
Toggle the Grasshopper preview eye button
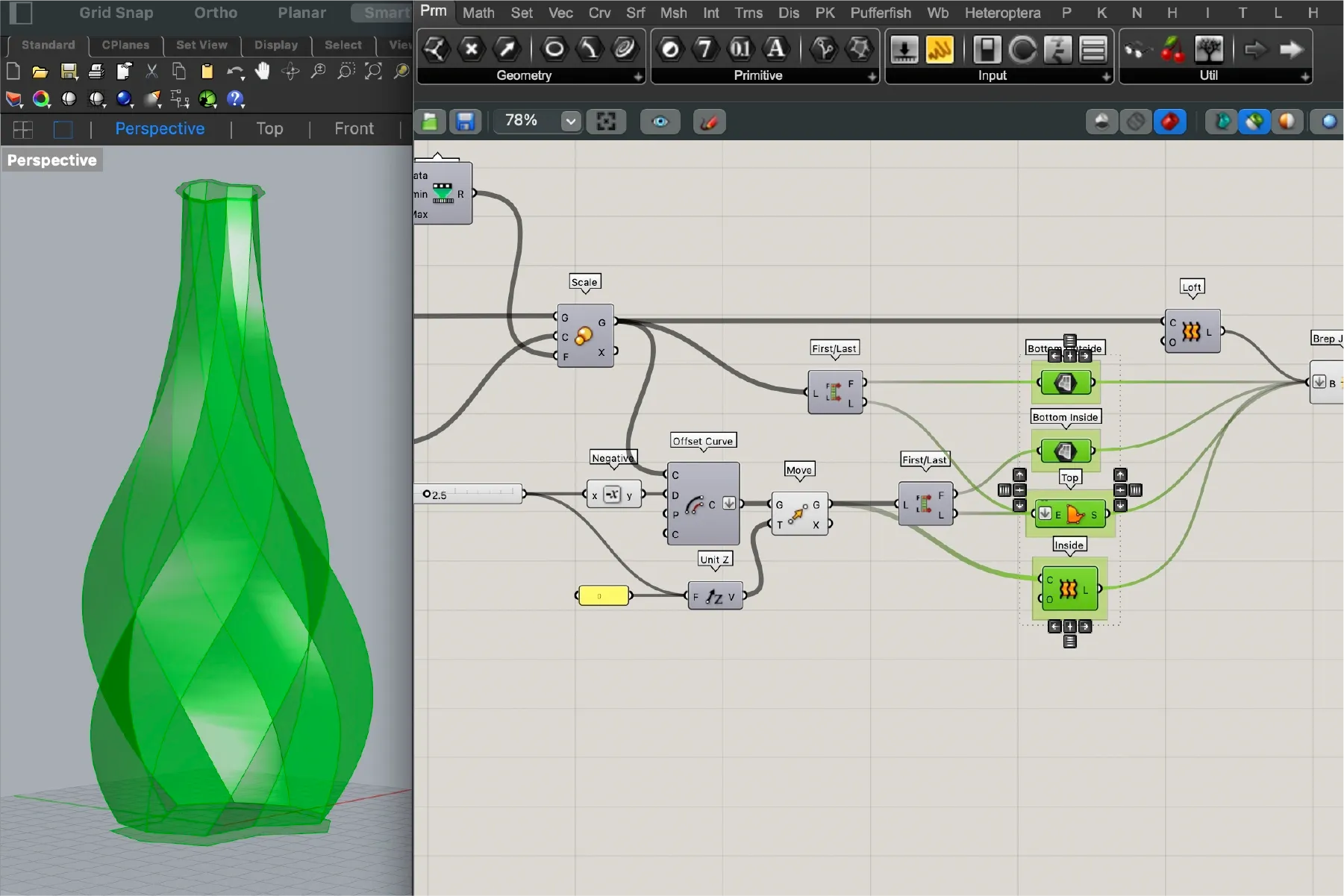[660, 122]
